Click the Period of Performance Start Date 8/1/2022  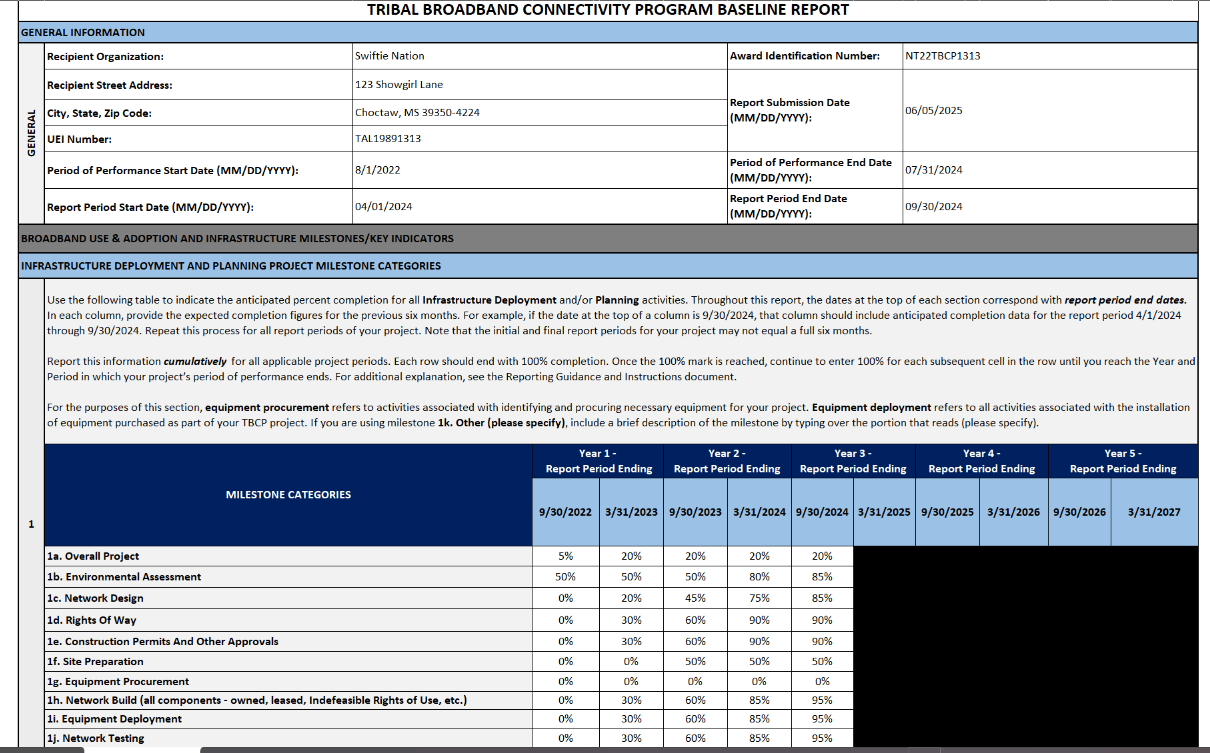tap(540, 170)
